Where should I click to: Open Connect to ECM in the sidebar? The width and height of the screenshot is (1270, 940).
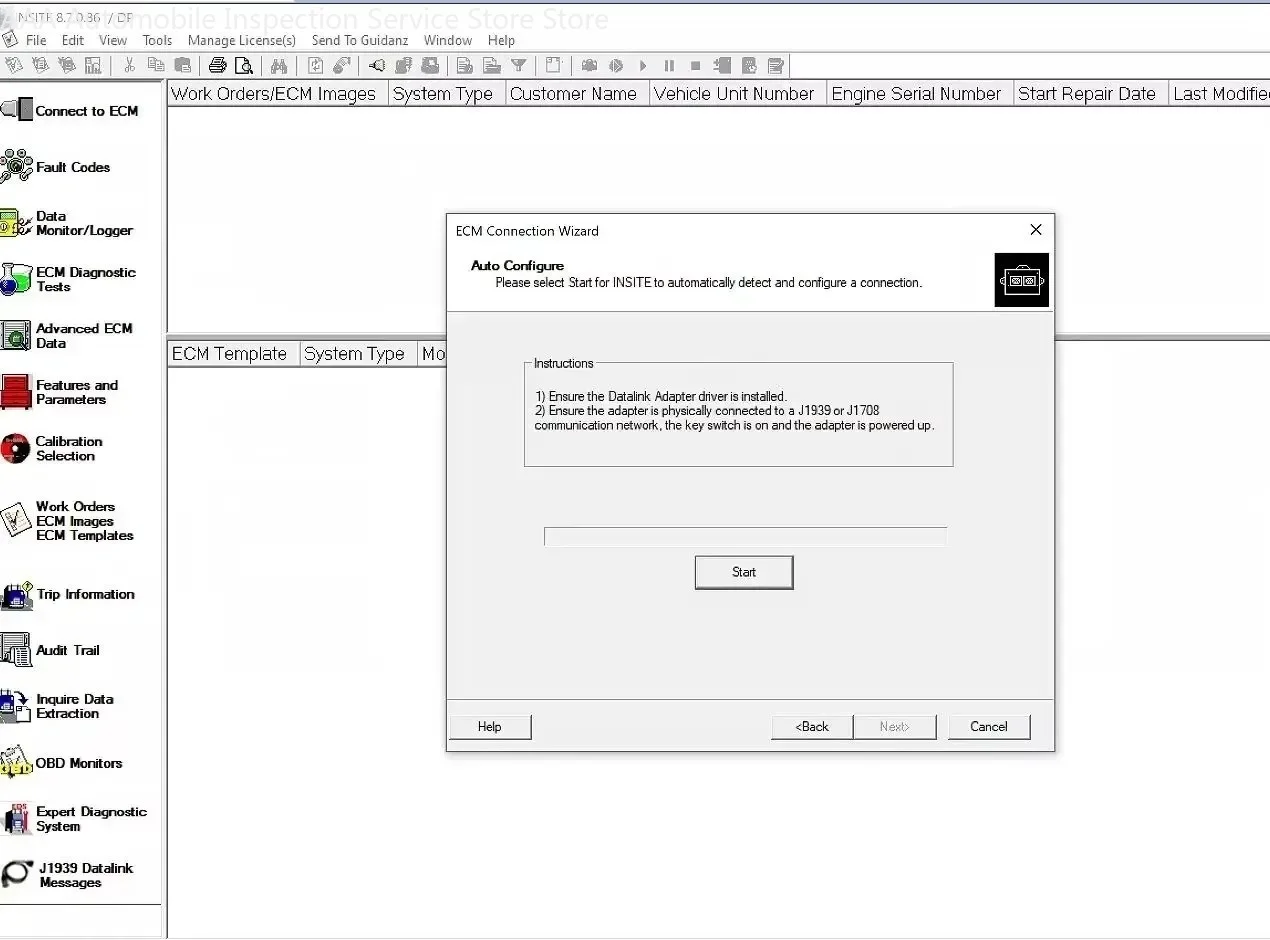tap(70, 111)
